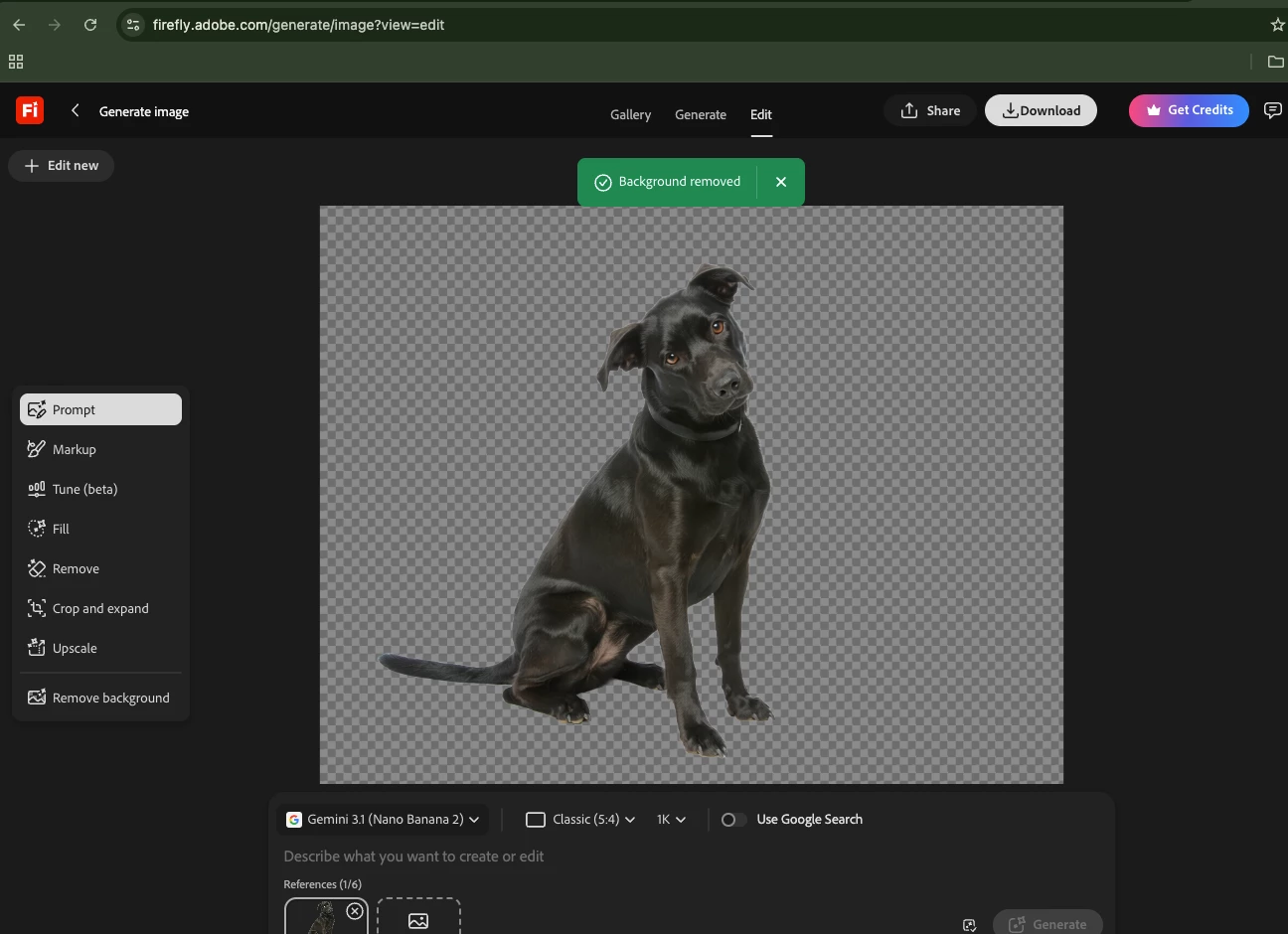This screenshot has width=1288, height=934.
Task: Open the Gemini 3.1 model dropdown
Action: click(x=383, y=820)
